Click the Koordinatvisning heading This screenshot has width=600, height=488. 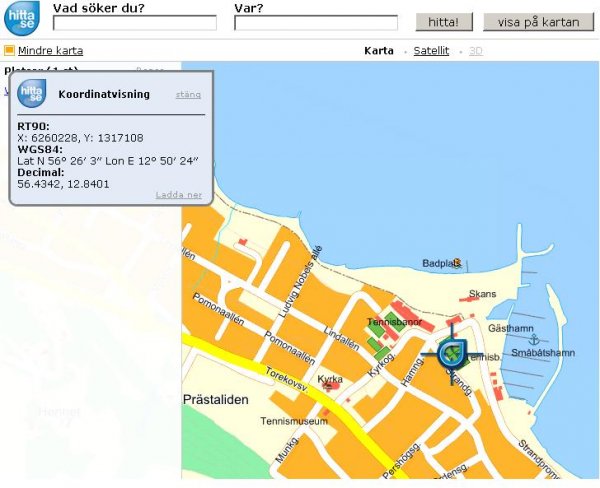[x=104, y=94]
